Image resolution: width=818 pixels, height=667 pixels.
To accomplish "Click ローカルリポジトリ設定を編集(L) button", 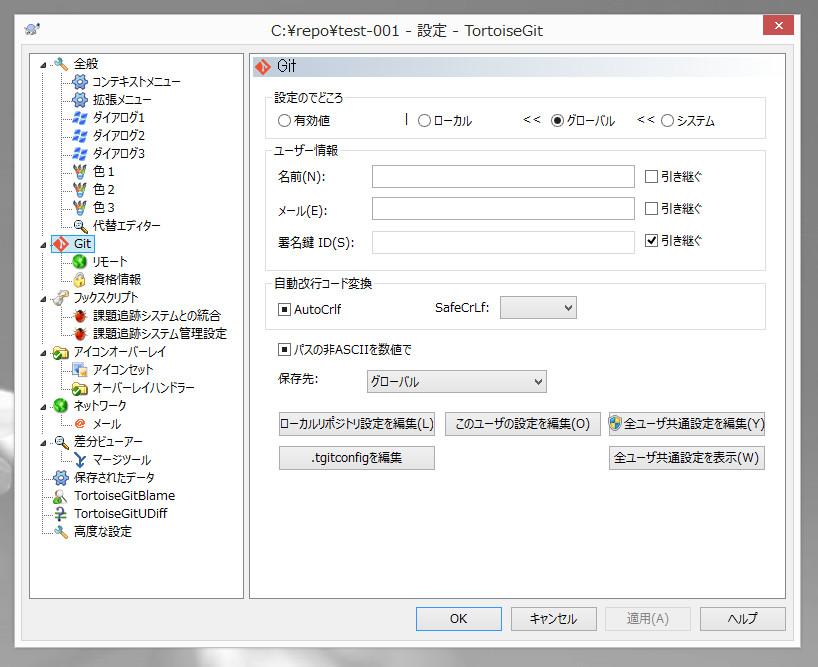I will [357, 424].
